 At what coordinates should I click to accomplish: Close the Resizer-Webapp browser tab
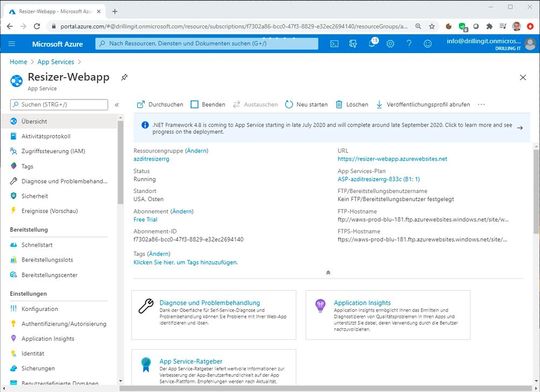click(x=98, y=11)
